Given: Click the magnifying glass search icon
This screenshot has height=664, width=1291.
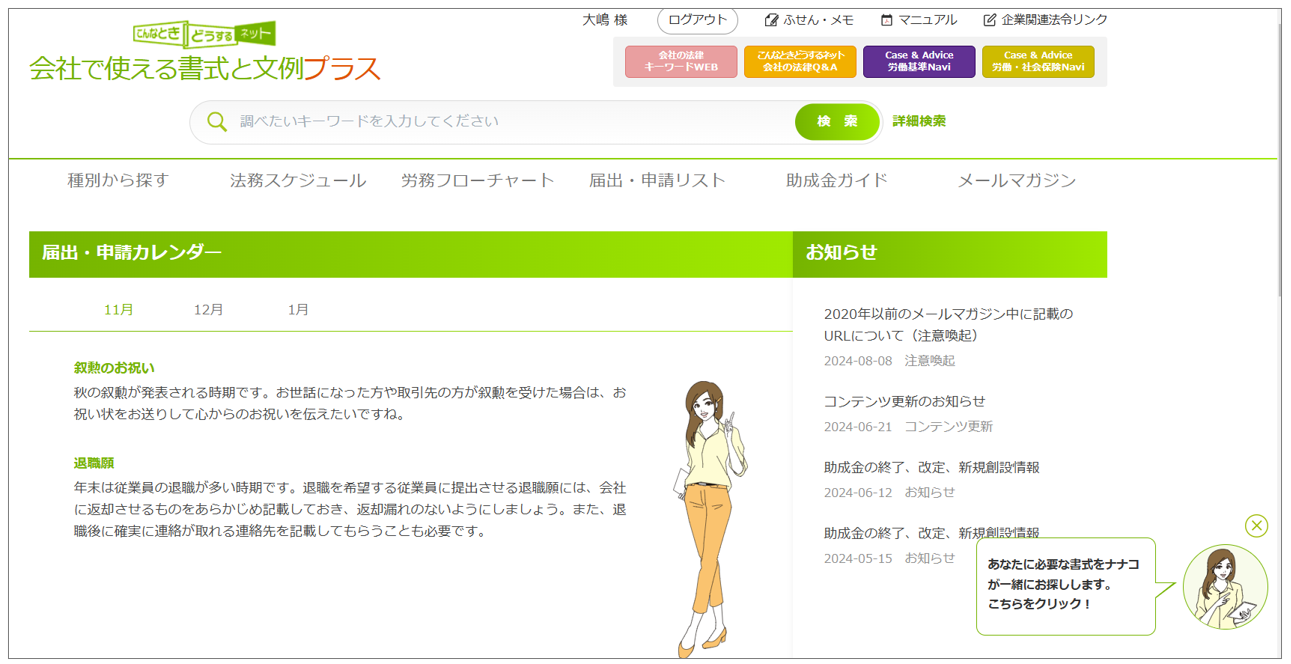Looking at the screenshot, I should click(217, 122).
